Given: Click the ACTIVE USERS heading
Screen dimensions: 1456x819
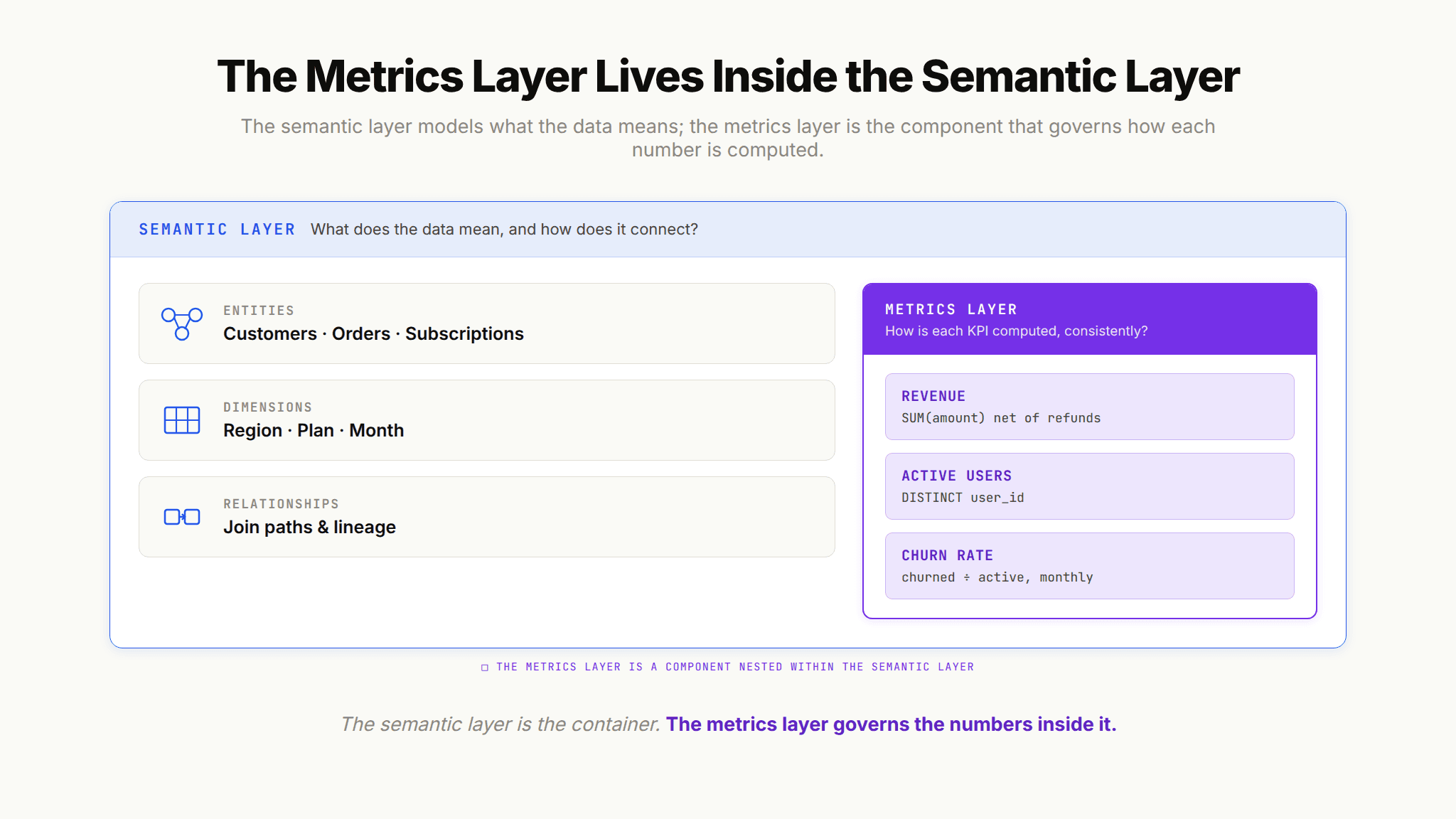Looking at the screenshot, I should [956, 476].
